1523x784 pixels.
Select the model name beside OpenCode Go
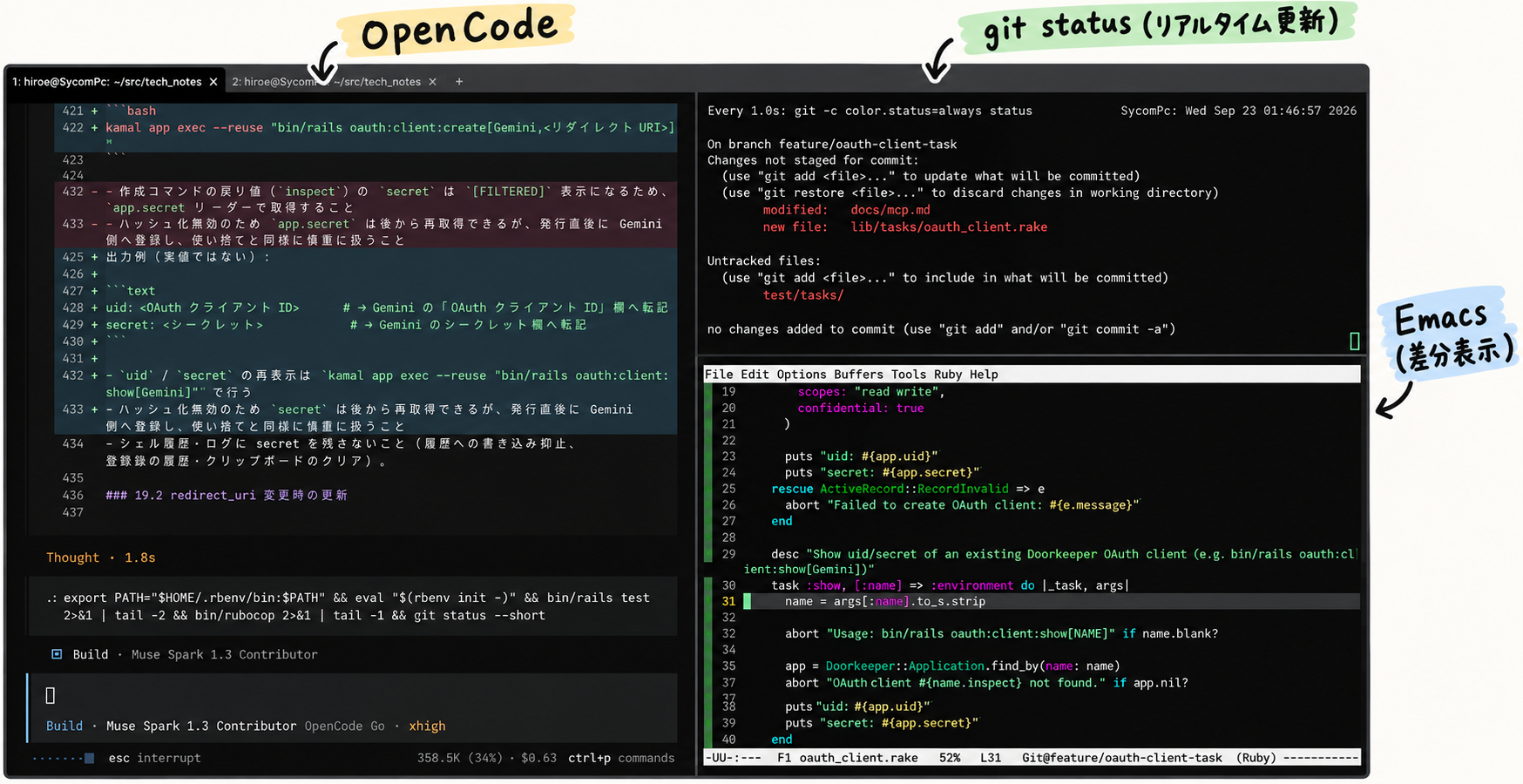coord(201,727)
